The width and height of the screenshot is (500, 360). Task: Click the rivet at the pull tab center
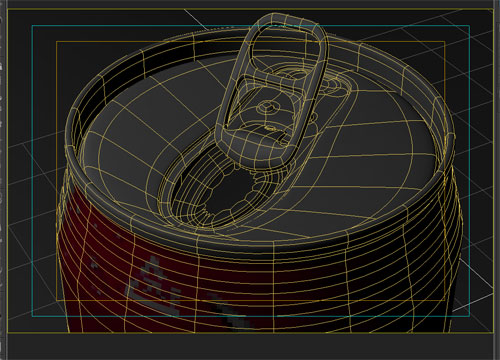(266, 106)
